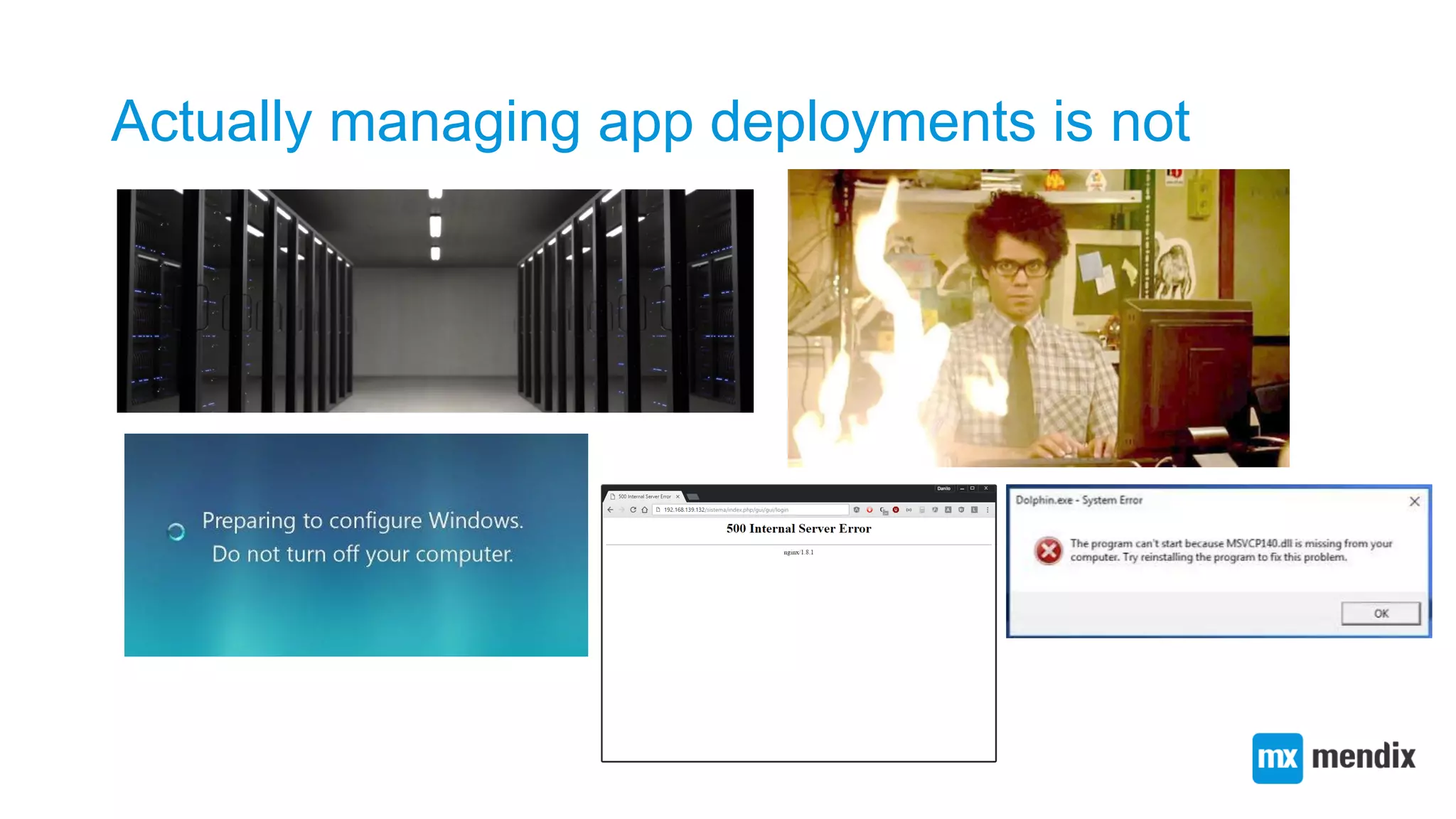Go to the browser home page icon
Image resolution: width=1456 pixels, height=819 pixels.
(645, 510)
